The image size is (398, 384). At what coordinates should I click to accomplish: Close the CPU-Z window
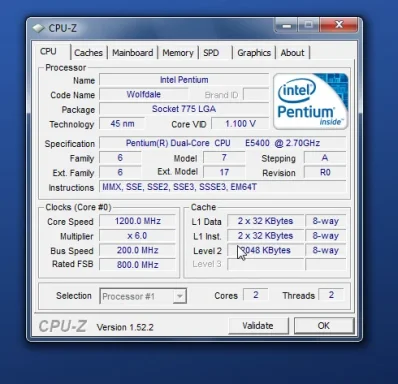(x=339, y=25)
